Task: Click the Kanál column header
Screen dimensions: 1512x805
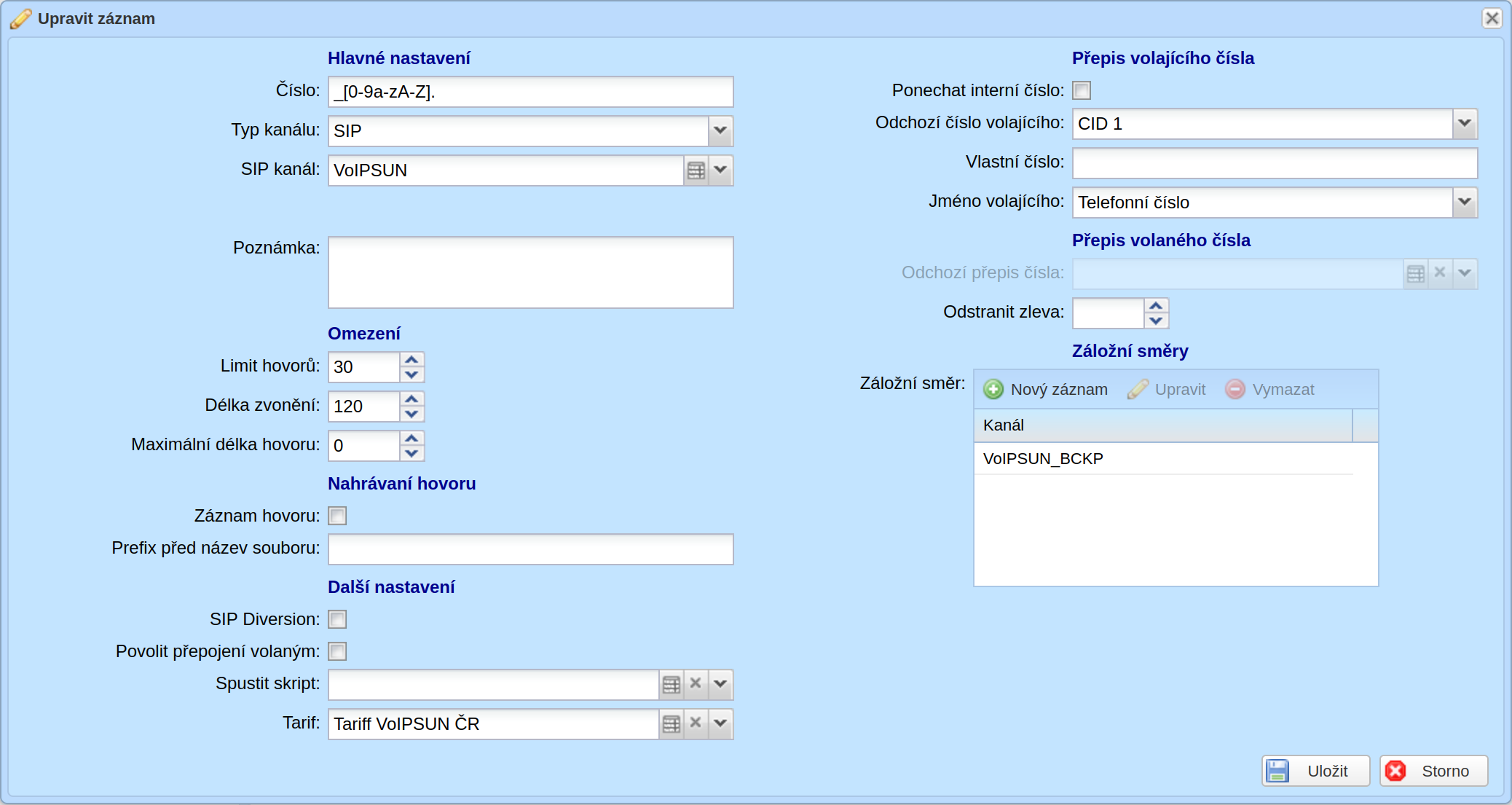Action: (1163, 425)
